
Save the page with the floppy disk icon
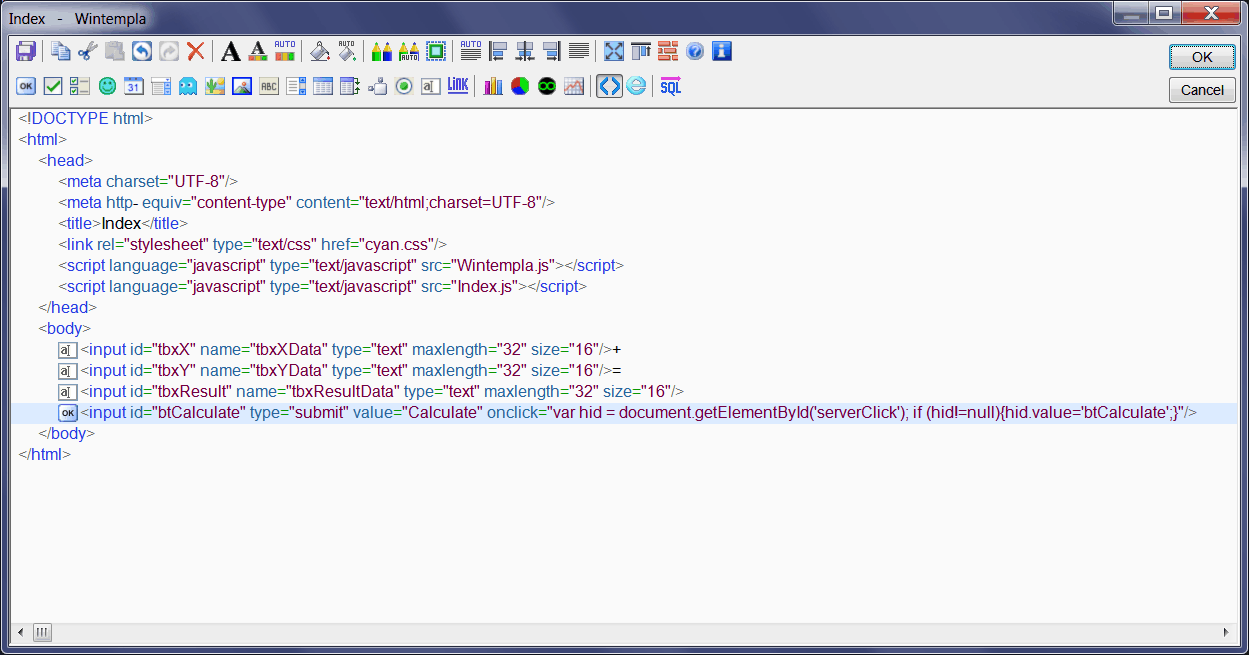coord(26,51)
